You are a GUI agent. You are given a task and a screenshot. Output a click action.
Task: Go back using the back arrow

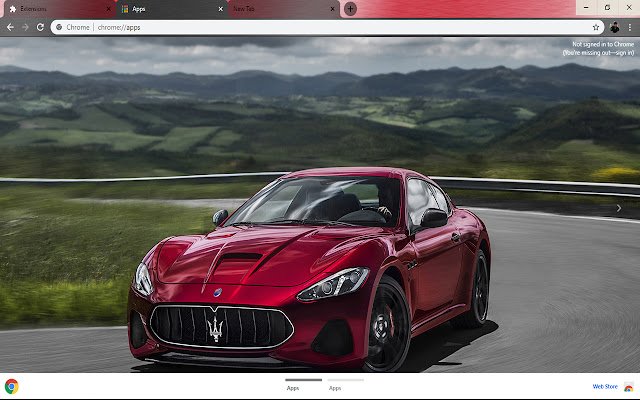tap(10, 27)
